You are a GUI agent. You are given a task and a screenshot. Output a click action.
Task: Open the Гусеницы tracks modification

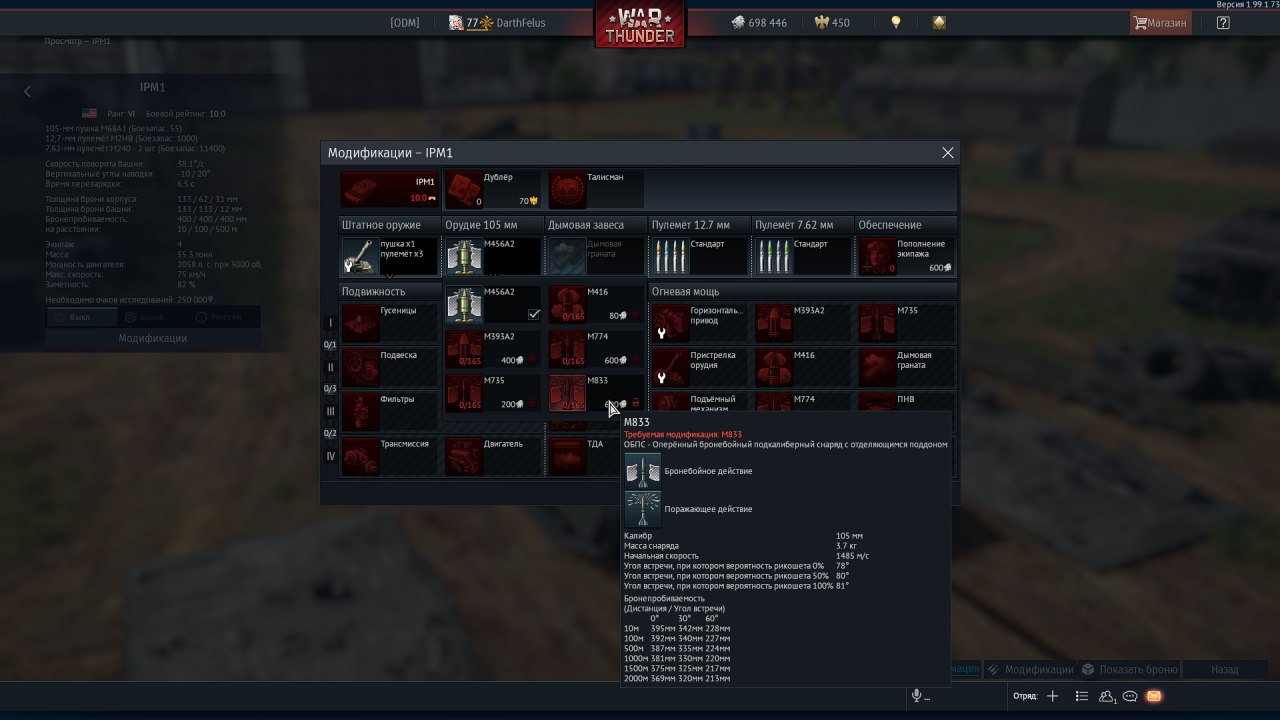(x=390, y=323)
